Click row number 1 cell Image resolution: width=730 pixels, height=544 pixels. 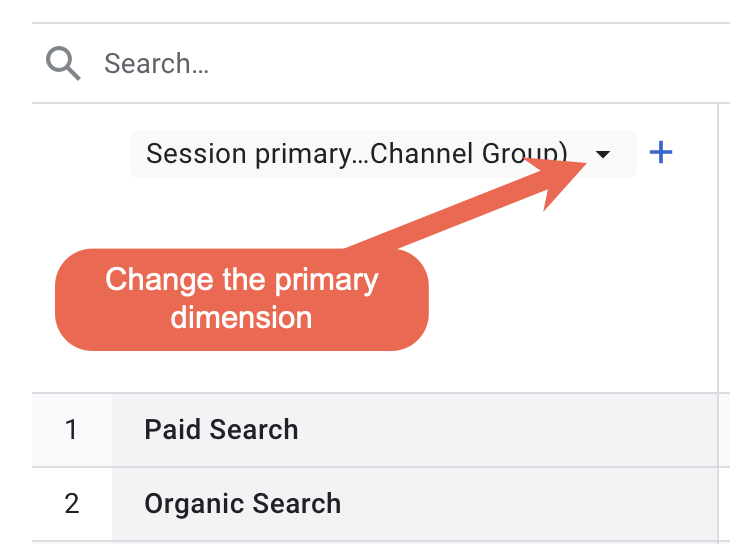[72, 429]
